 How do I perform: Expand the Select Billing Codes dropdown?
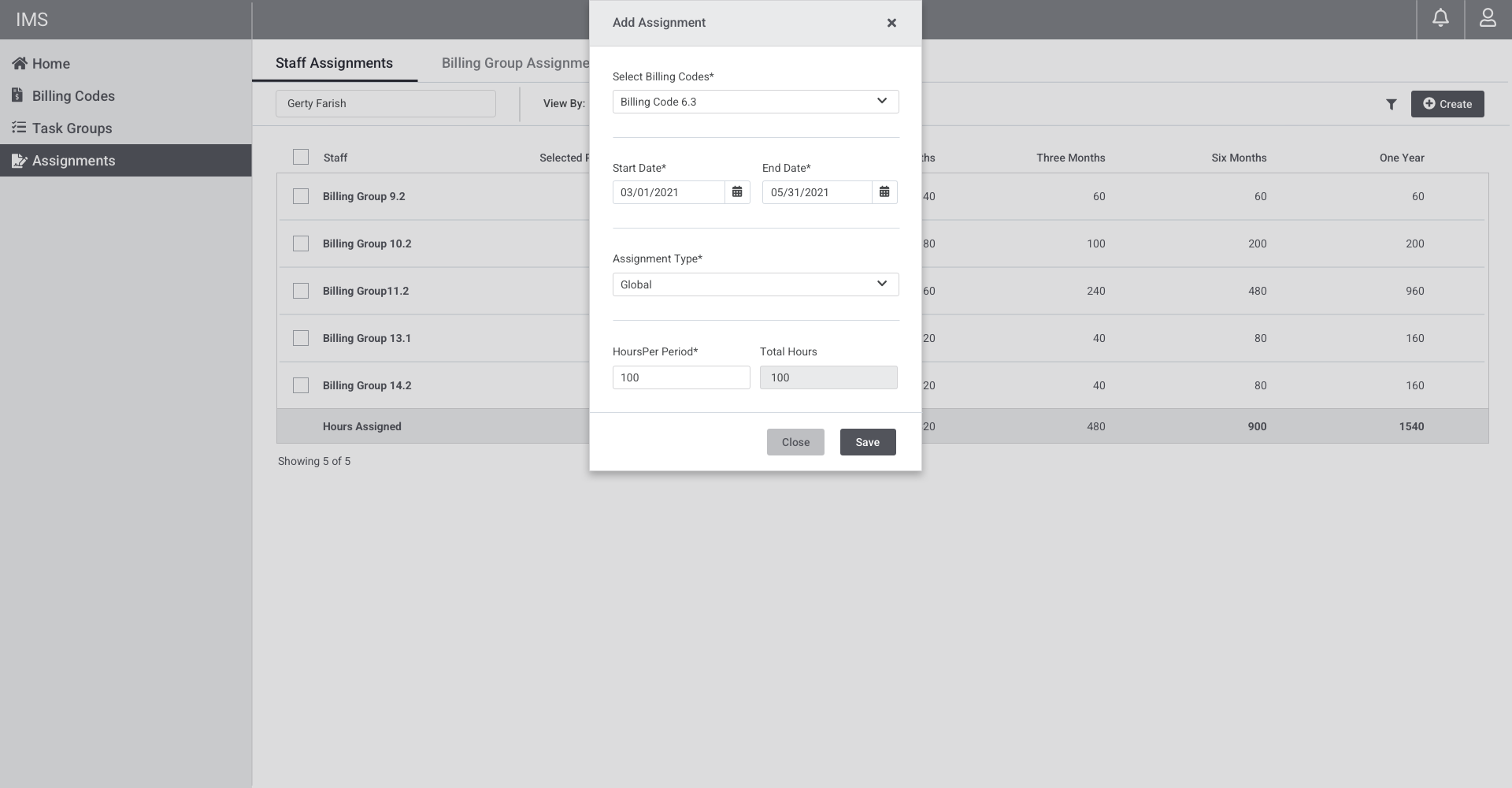(755, 102)
